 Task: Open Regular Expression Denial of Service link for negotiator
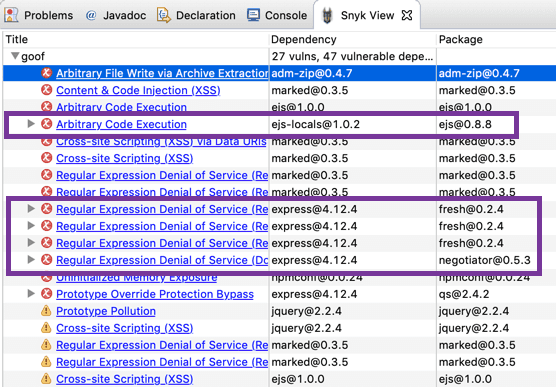tap(162, 260)
